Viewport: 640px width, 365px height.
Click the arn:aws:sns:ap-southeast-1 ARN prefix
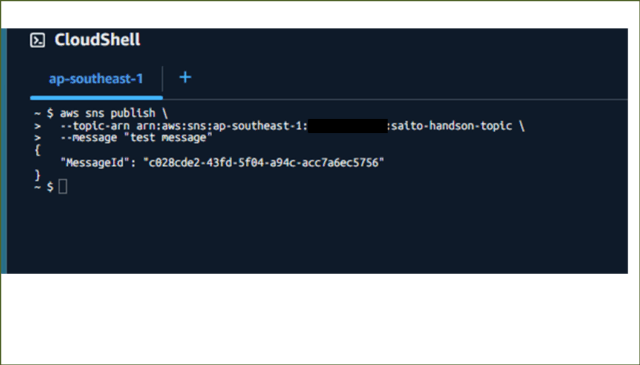coord(222,126)
